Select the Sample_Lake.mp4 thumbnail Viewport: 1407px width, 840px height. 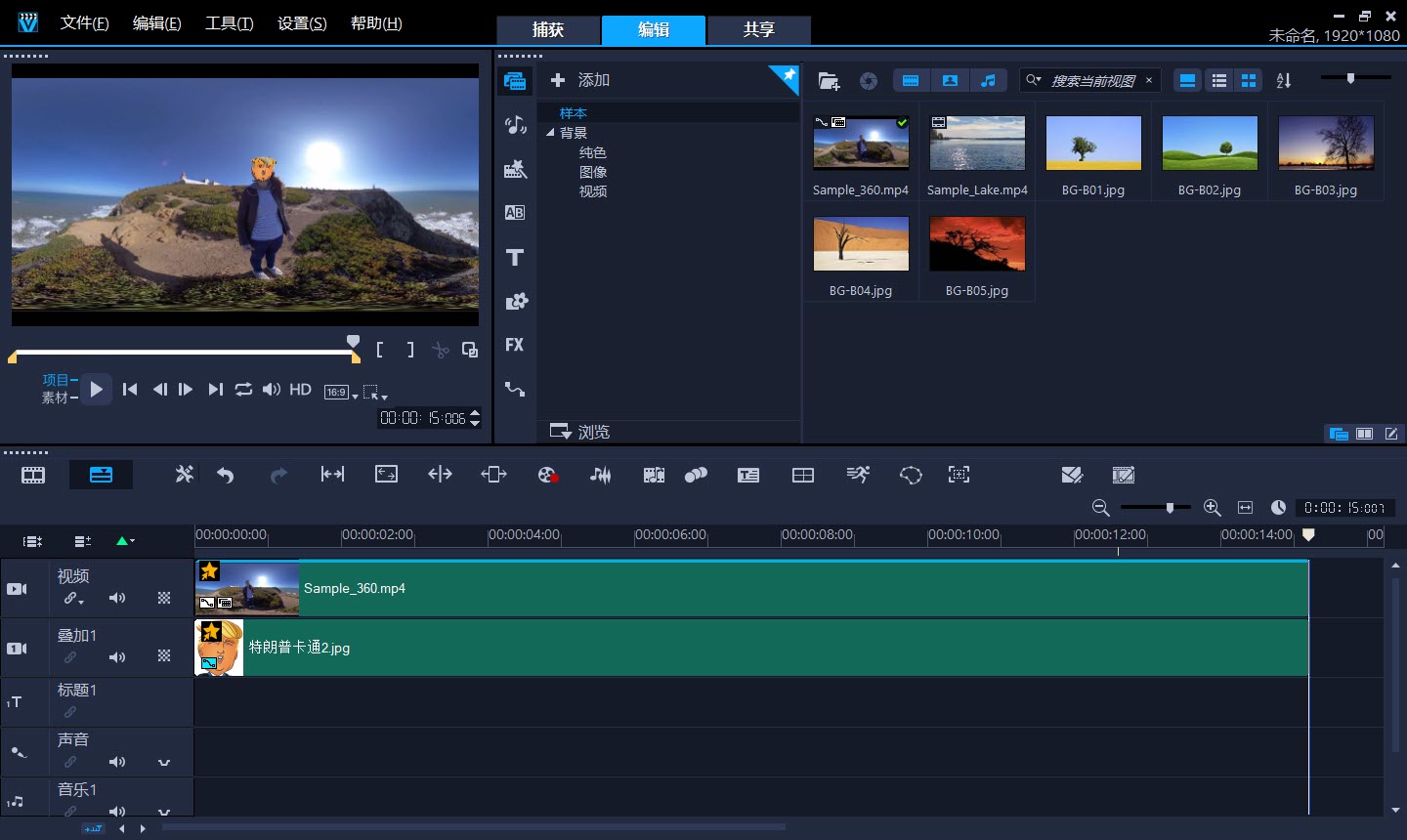[977, 144]
